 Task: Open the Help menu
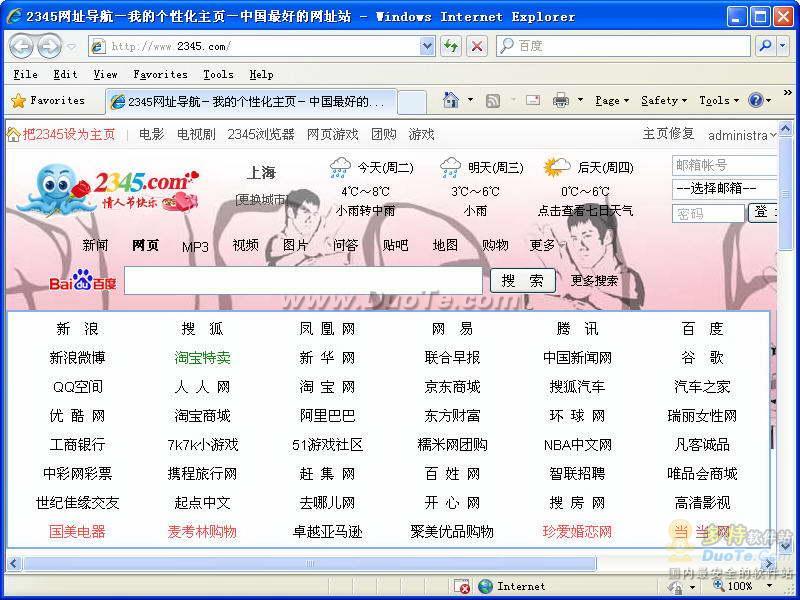tap(261, 74)
